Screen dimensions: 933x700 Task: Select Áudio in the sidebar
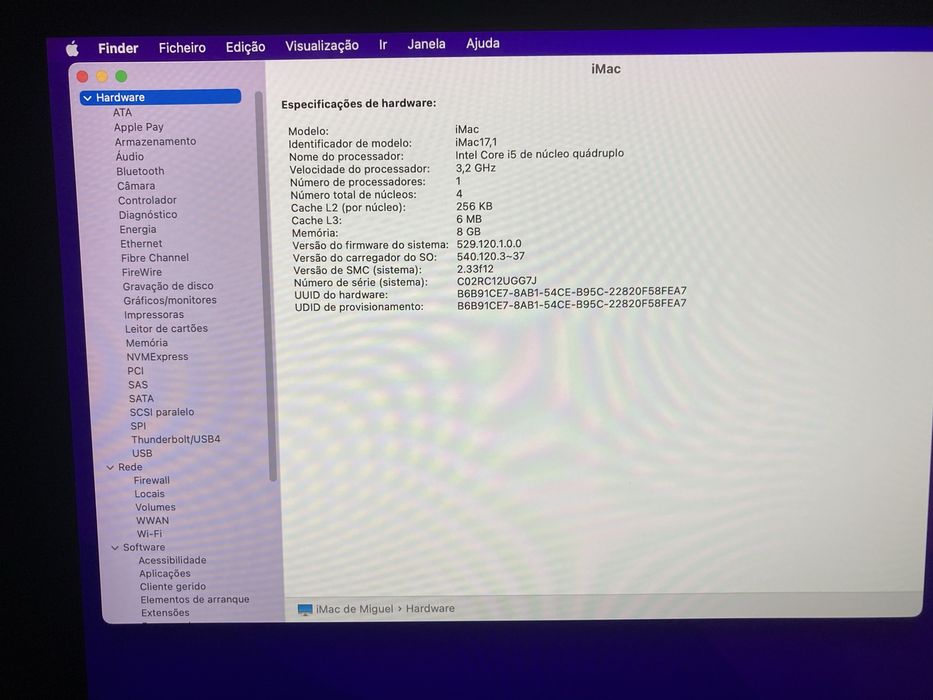130,157
